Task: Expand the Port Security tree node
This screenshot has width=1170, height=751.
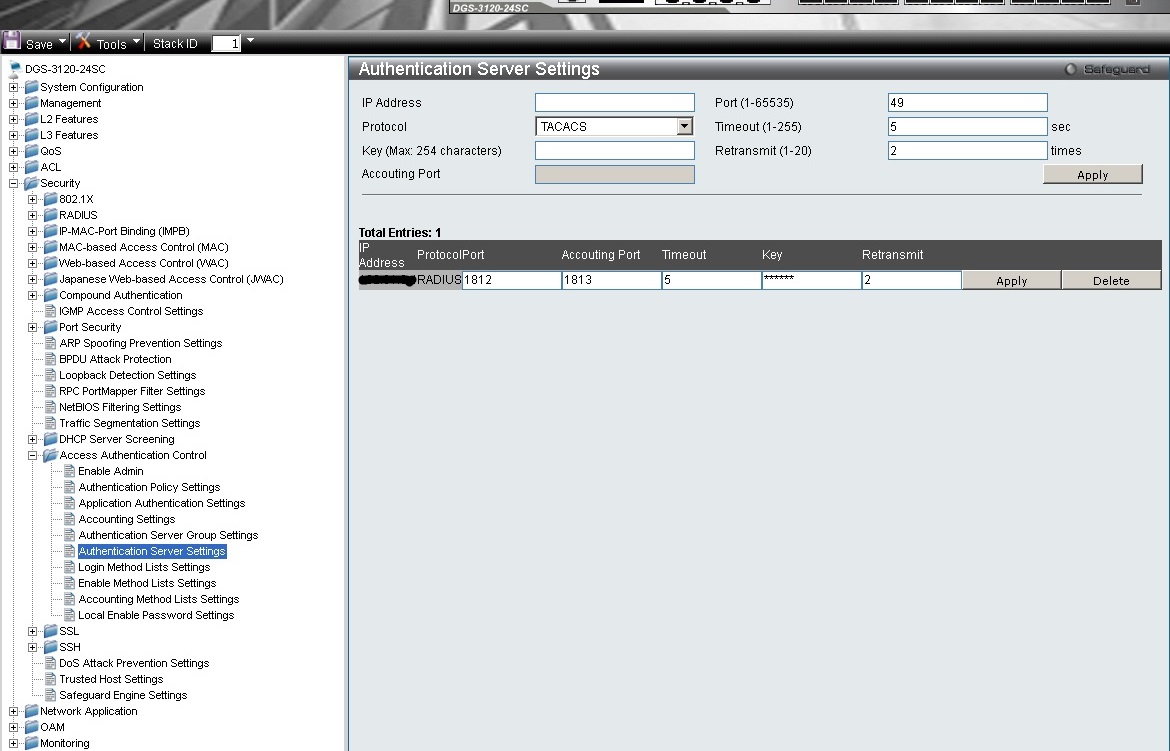Action: pyautogui.click(x=33, y=327)
